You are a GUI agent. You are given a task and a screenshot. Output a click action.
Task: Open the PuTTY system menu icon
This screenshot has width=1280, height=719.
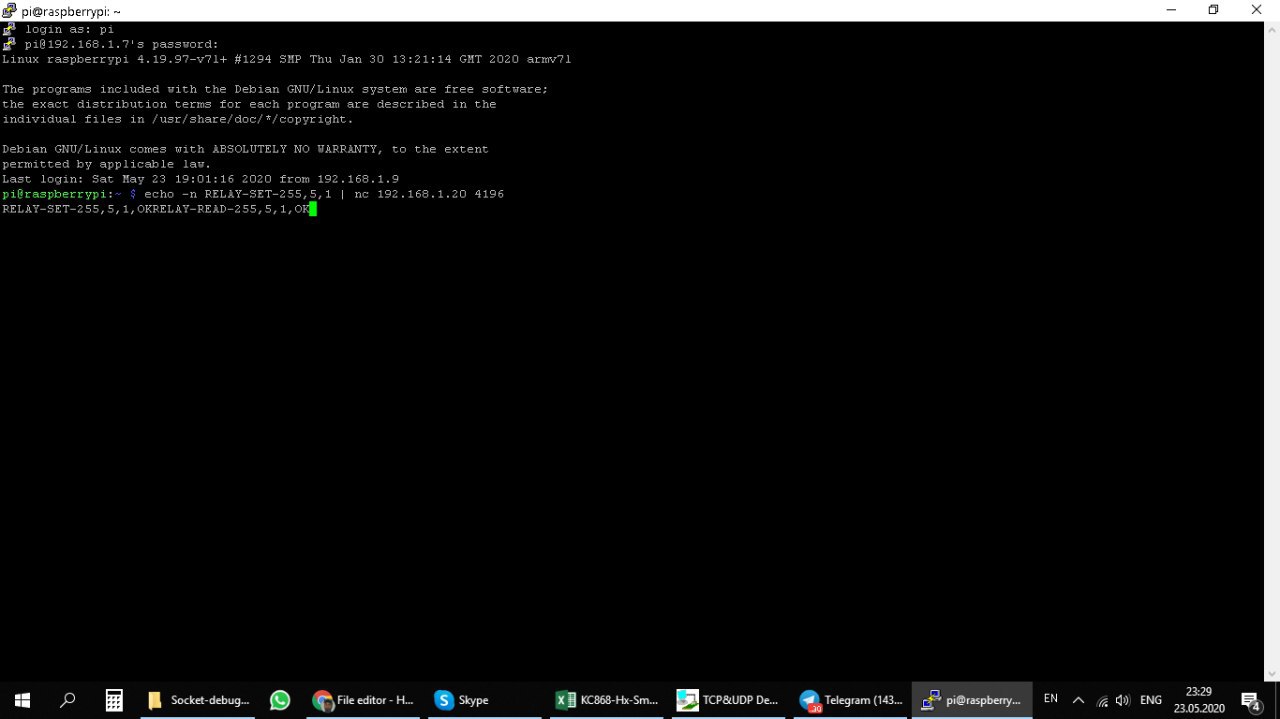10,10
